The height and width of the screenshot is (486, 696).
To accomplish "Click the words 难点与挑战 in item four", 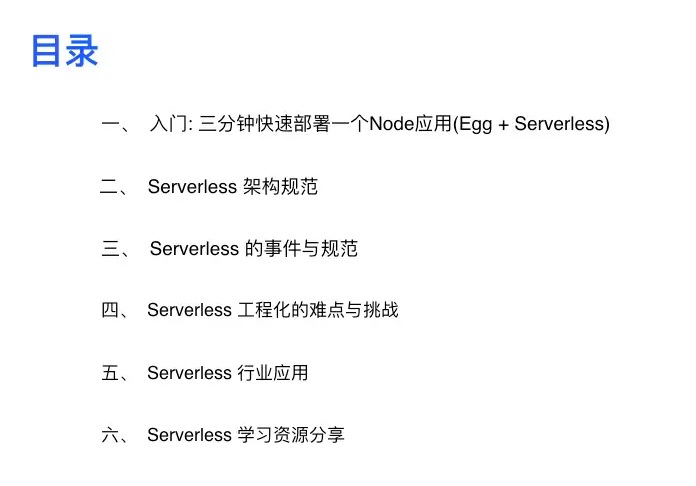I will click(x=354, y=310).
